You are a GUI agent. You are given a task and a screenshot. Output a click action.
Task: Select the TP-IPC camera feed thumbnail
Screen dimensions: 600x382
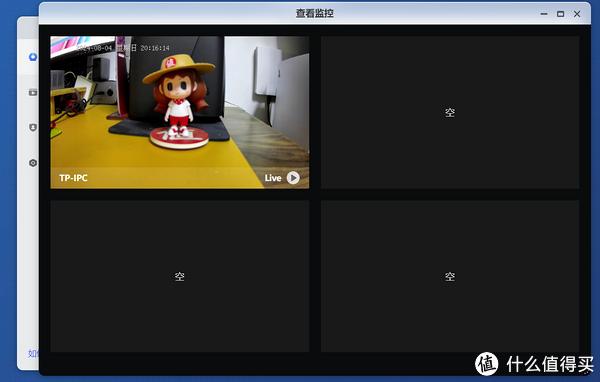tap(180, 112)
